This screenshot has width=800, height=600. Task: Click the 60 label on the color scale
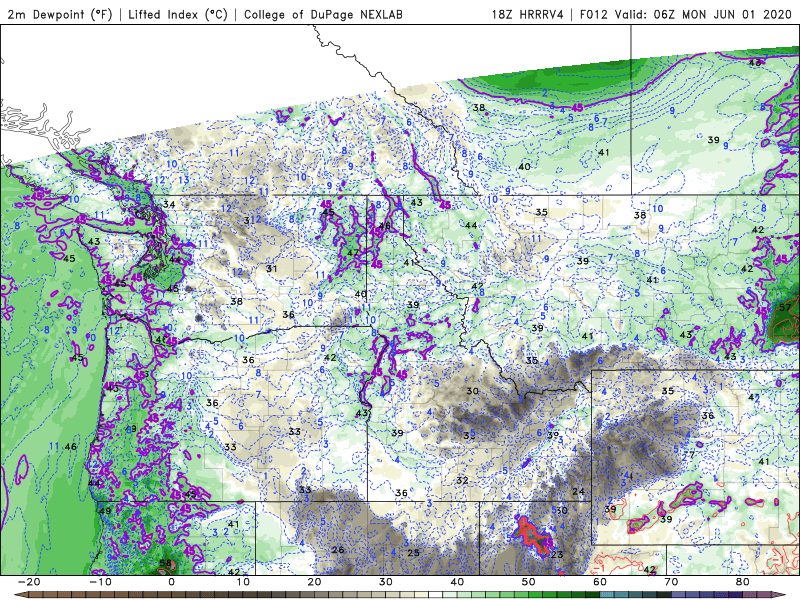[x=600, y=582]
